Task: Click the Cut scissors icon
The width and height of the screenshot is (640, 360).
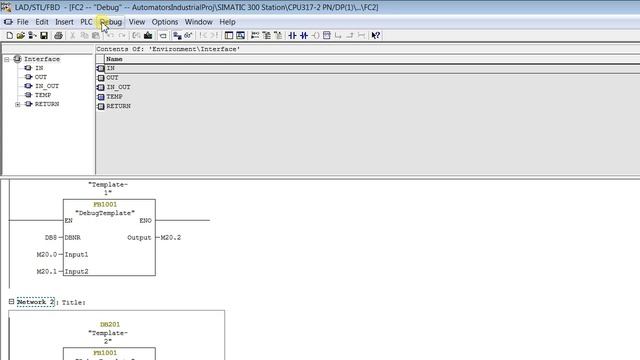Action: pyautogui.click(x=73, y=36)
